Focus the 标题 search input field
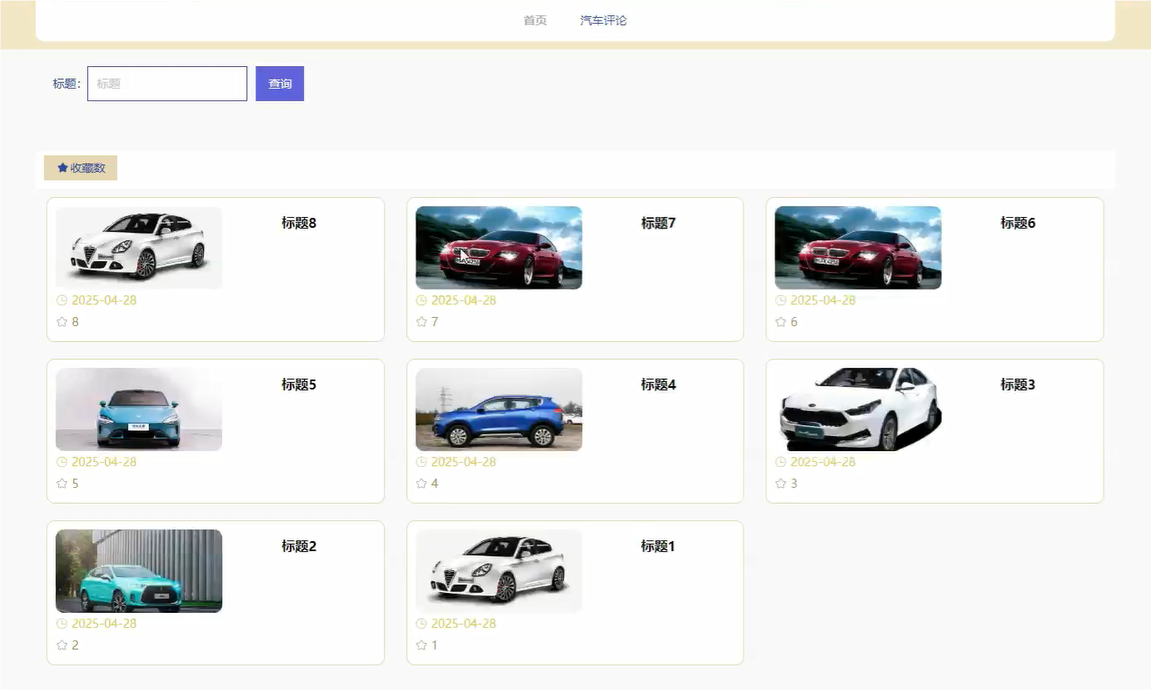 click(167, 84)
